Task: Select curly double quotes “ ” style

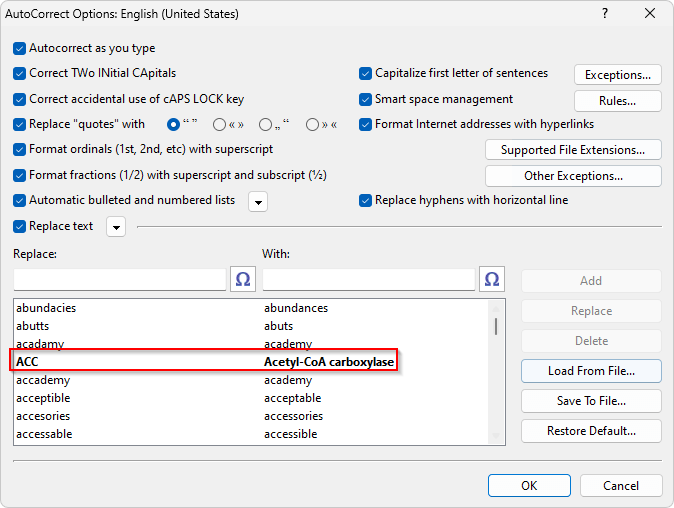Action: (x=173, y=125)
